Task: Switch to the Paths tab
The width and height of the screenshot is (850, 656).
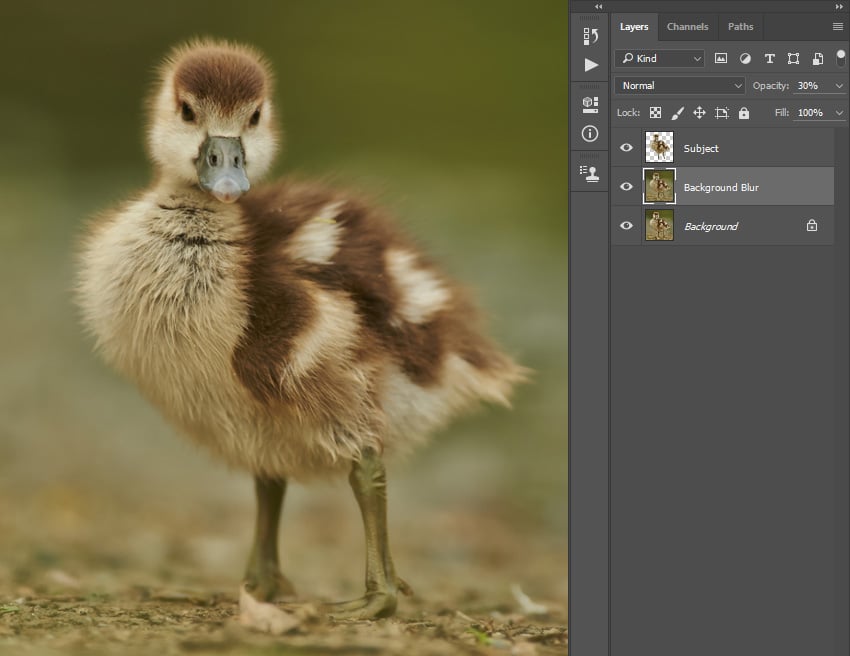Action: (x=740, y=27)
